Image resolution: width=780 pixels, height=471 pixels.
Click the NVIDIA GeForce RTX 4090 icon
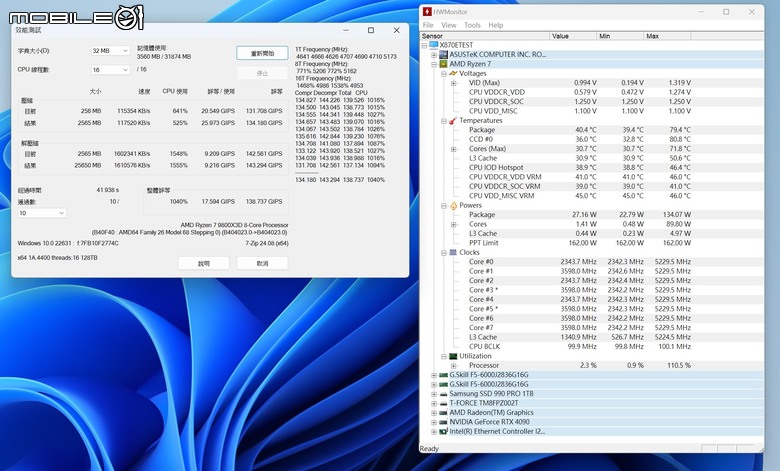[x=443, y=422]
